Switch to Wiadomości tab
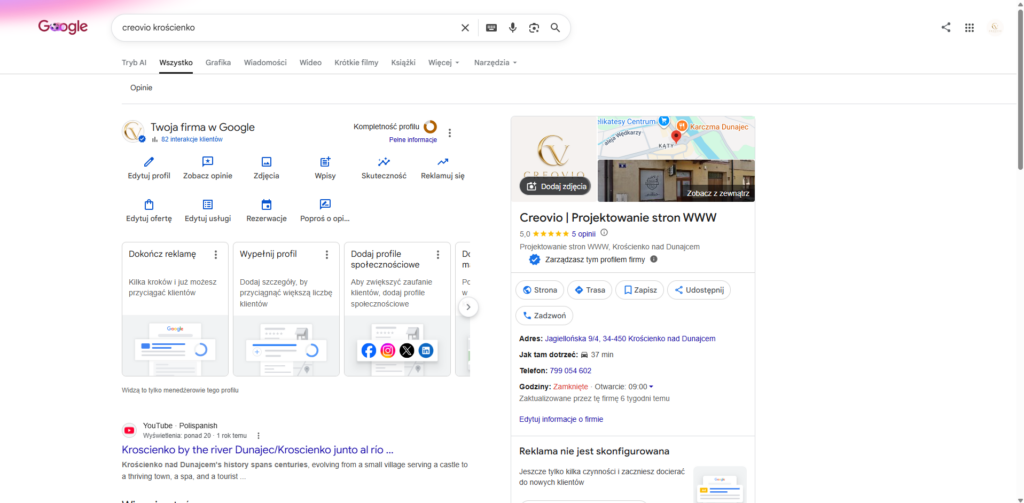Viewport: 1024px width, 503px height. [265, 63]
